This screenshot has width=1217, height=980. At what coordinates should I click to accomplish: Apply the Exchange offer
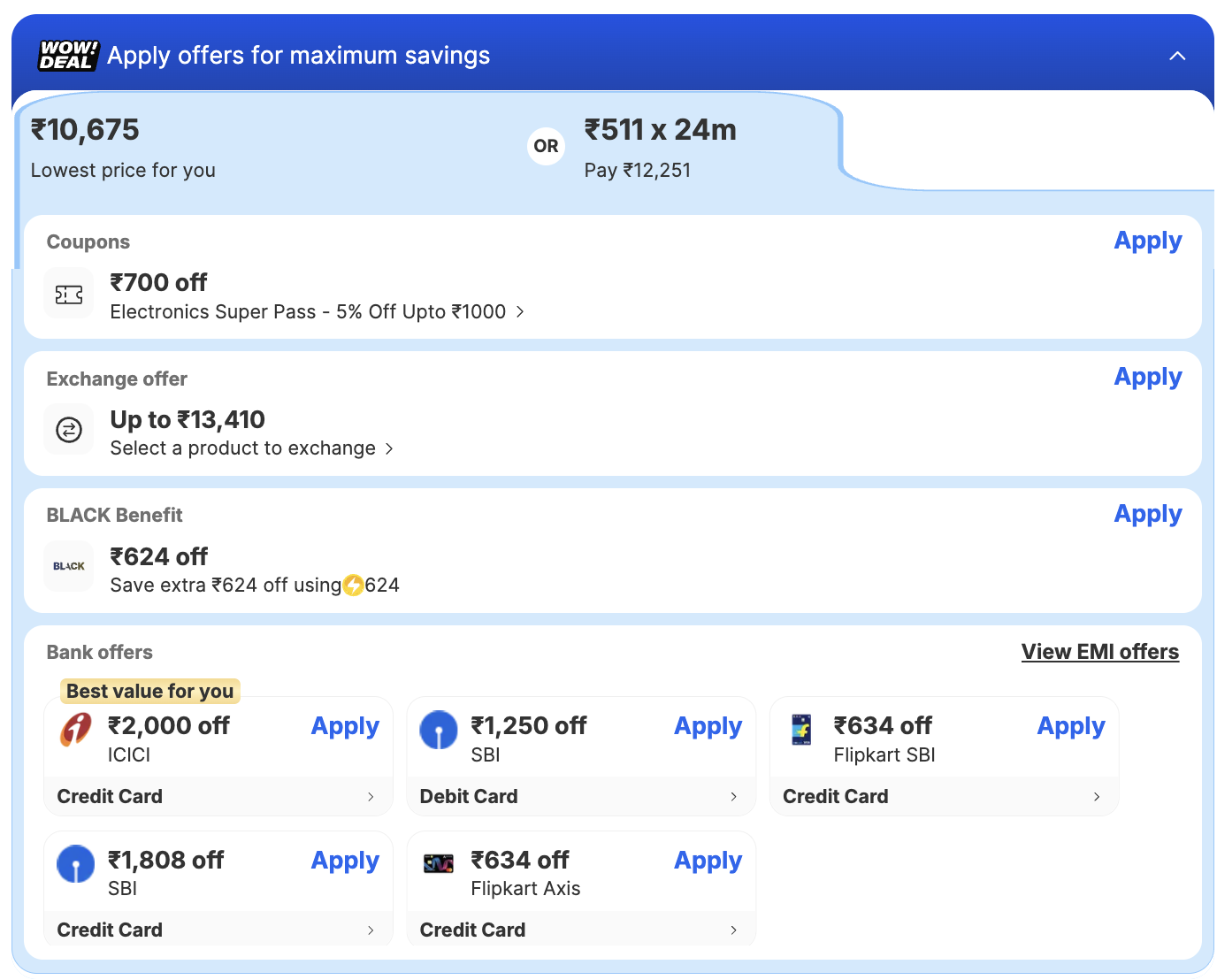1147,378
